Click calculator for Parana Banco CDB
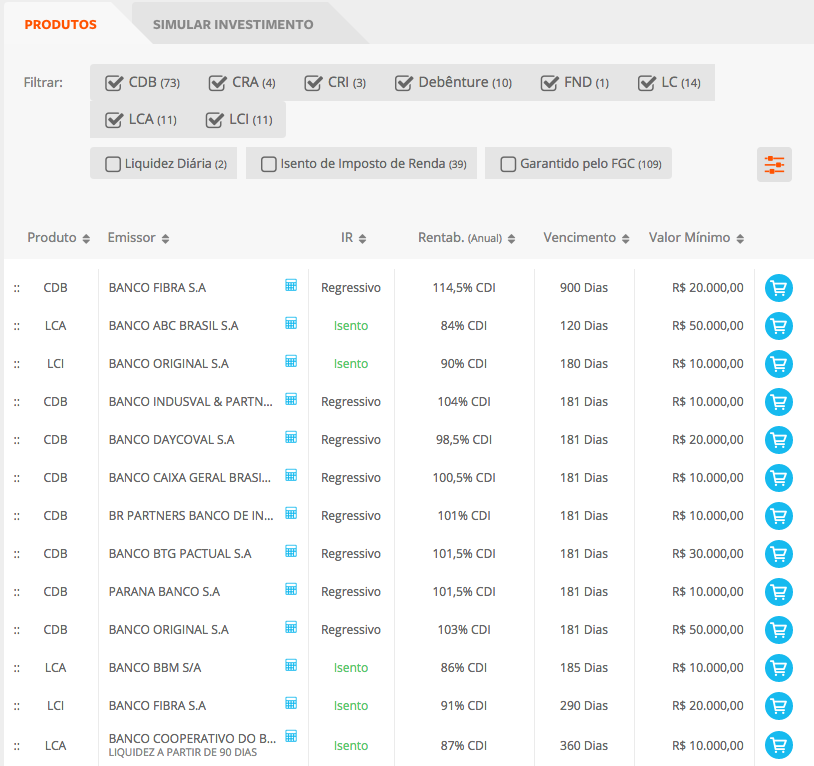The height and width of the screenshot is (766, 814). (291, 589)
